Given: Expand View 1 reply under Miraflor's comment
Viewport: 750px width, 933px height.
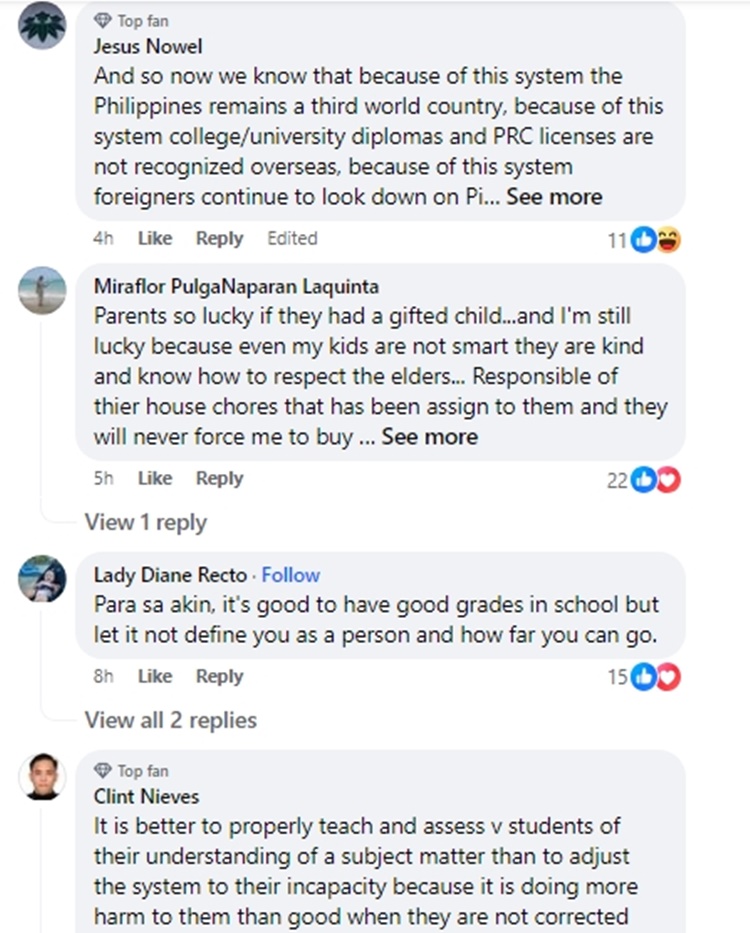Looking at the screenshot, I should click(146, 522).
